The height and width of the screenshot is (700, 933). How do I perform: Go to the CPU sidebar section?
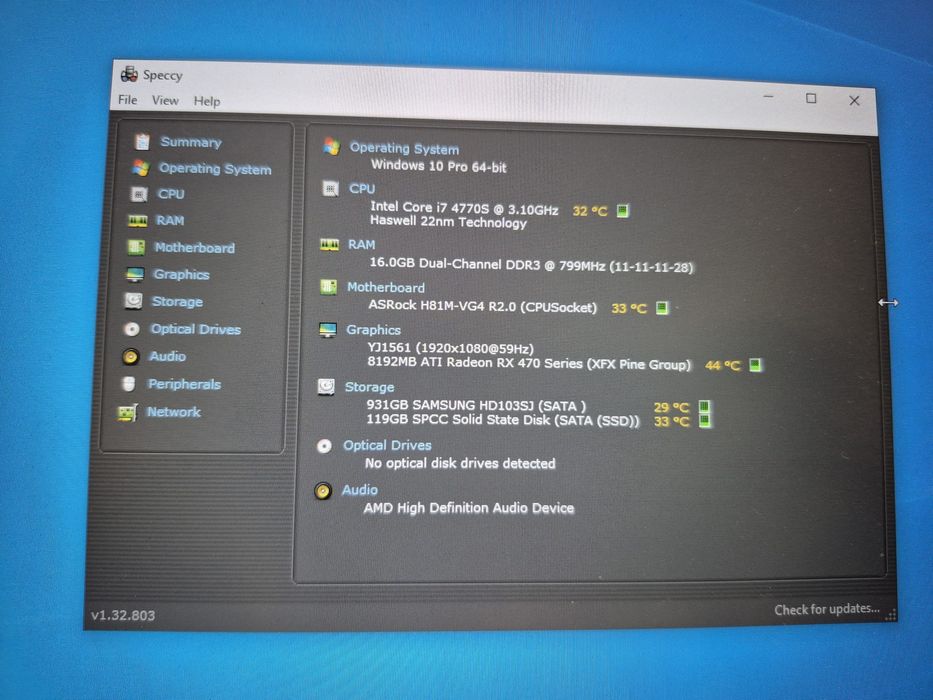coord(171,194)
